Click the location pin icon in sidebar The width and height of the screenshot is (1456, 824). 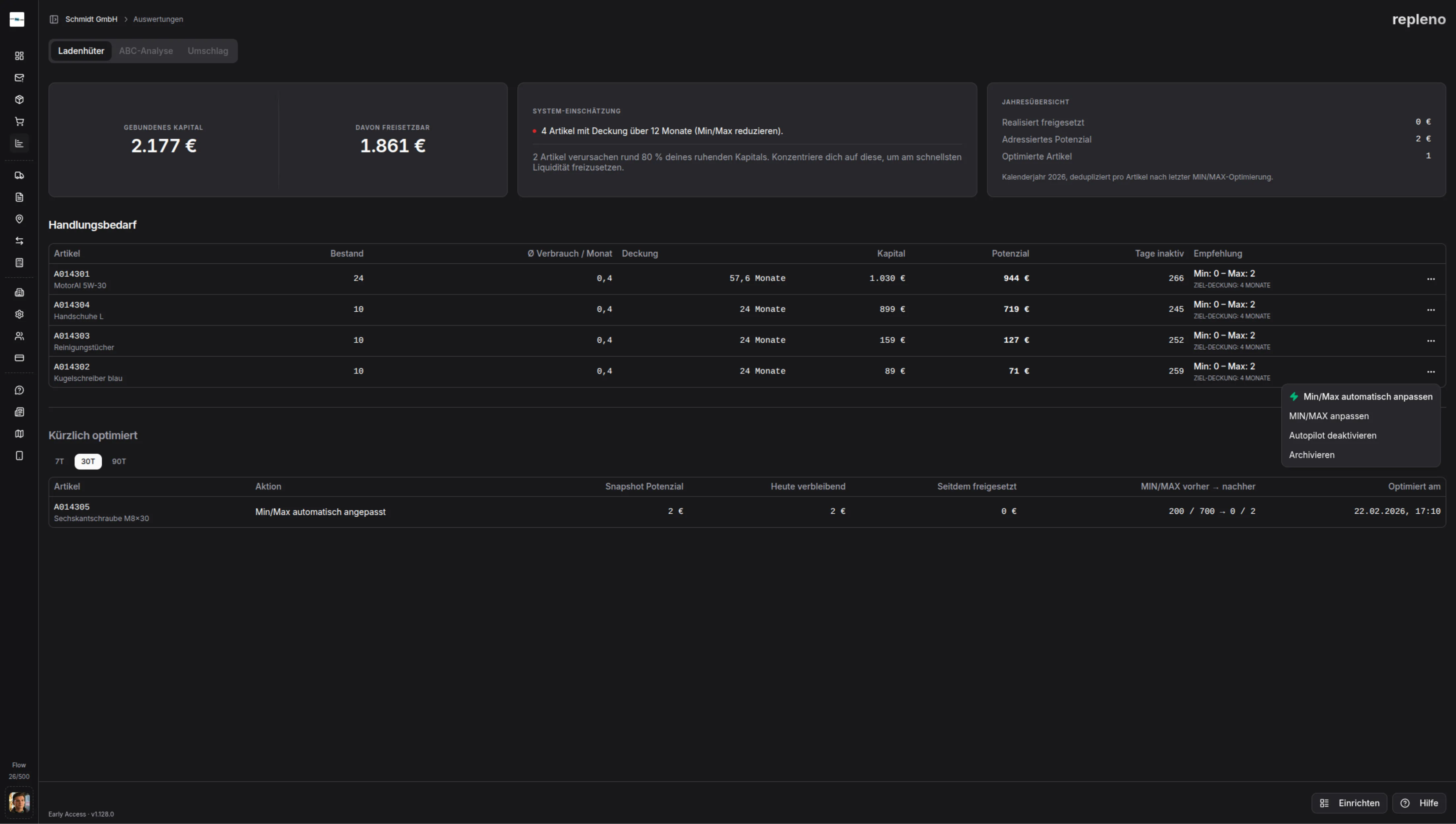coord(19,219)
